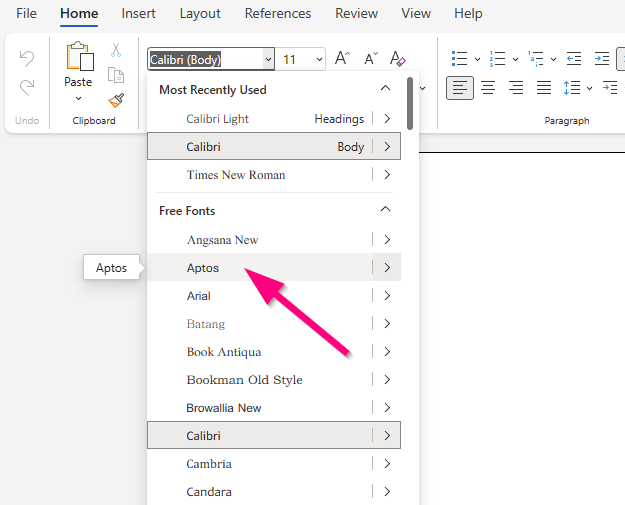Open the Review tab
The height and width of the screenshot is (505, 625).
tap(356, 14)
